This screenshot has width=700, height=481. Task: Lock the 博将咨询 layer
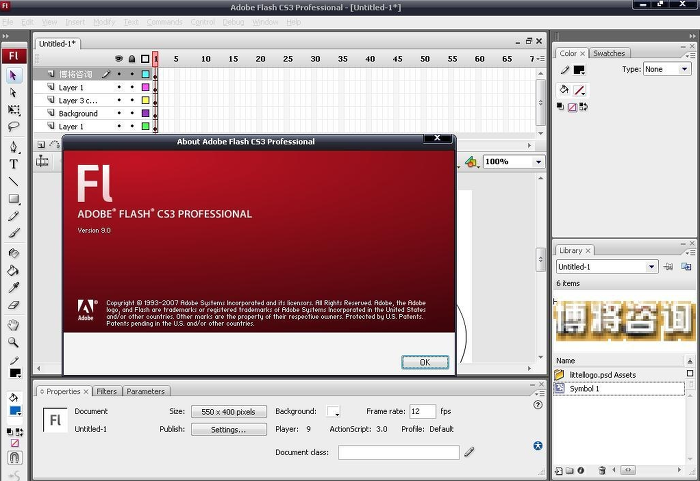(132, 74)
